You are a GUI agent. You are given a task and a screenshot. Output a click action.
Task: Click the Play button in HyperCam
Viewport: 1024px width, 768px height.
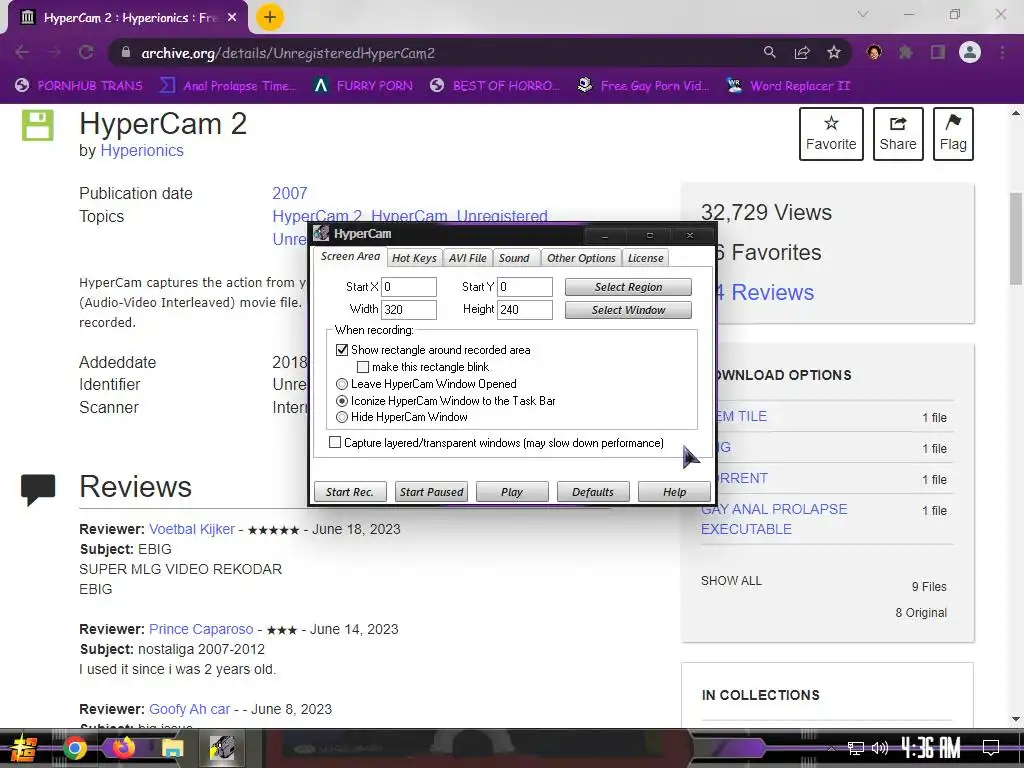tap(512, 492)
